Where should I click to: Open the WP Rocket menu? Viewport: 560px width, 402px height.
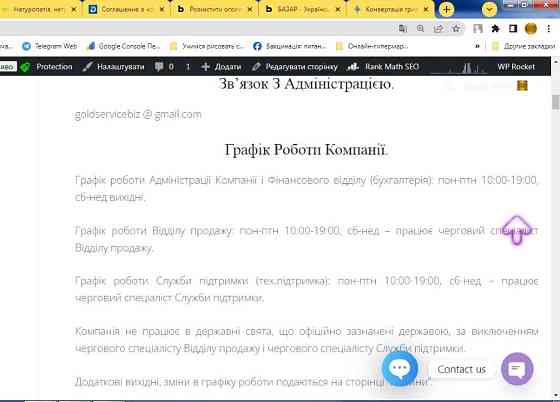click(516, 67)
